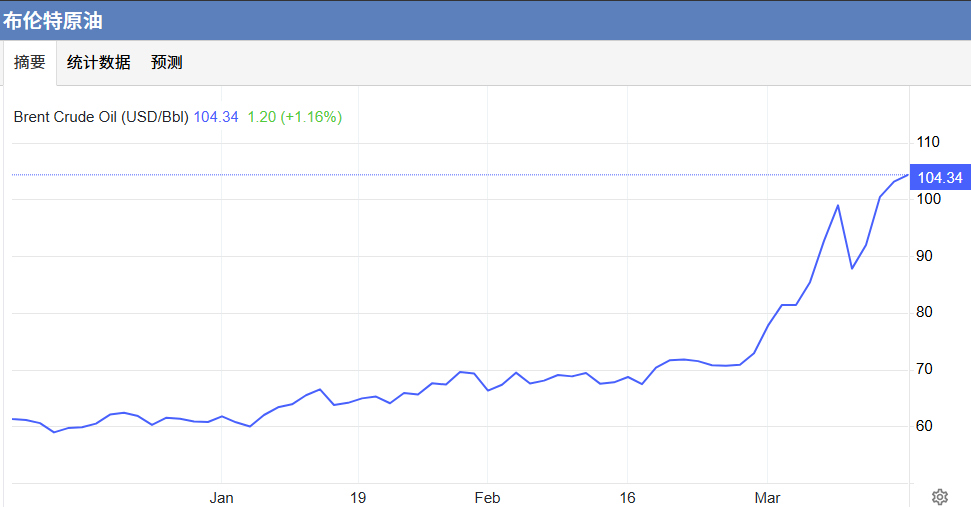Click the 19 date label on time axis
Image resolution: width=971 pixels, height=507 pixels.
358,498
